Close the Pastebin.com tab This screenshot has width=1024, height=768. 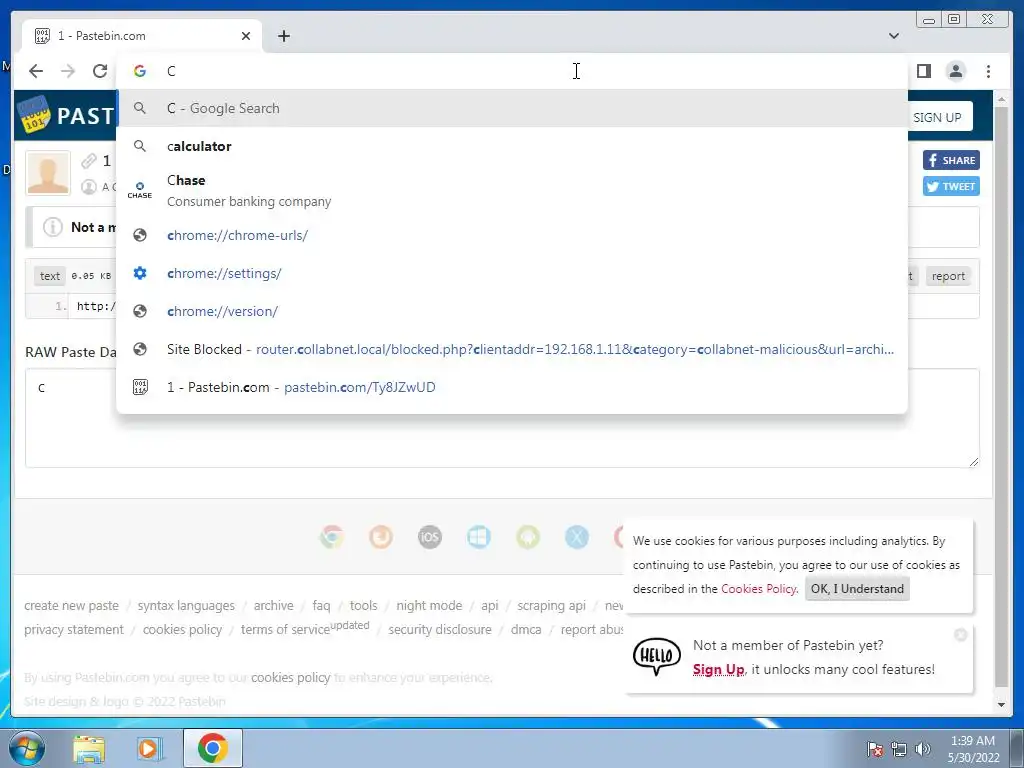(246, 36)
